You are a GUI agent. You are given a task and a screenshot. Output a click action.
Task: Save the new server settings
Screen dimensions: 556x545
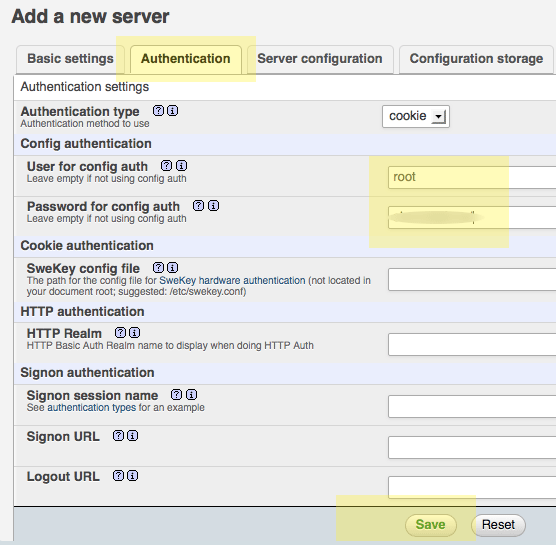tap(430, 525)
